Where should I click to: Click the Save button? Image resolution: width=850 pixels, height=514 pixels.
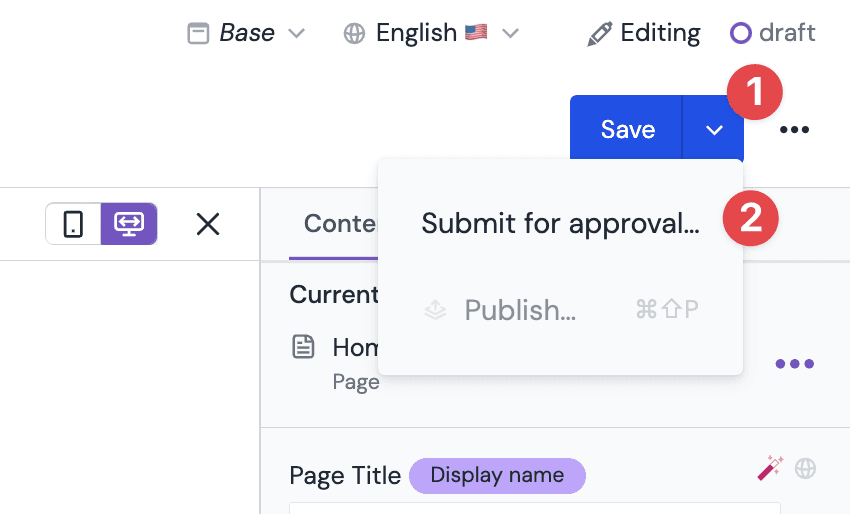tap(627, 130)
